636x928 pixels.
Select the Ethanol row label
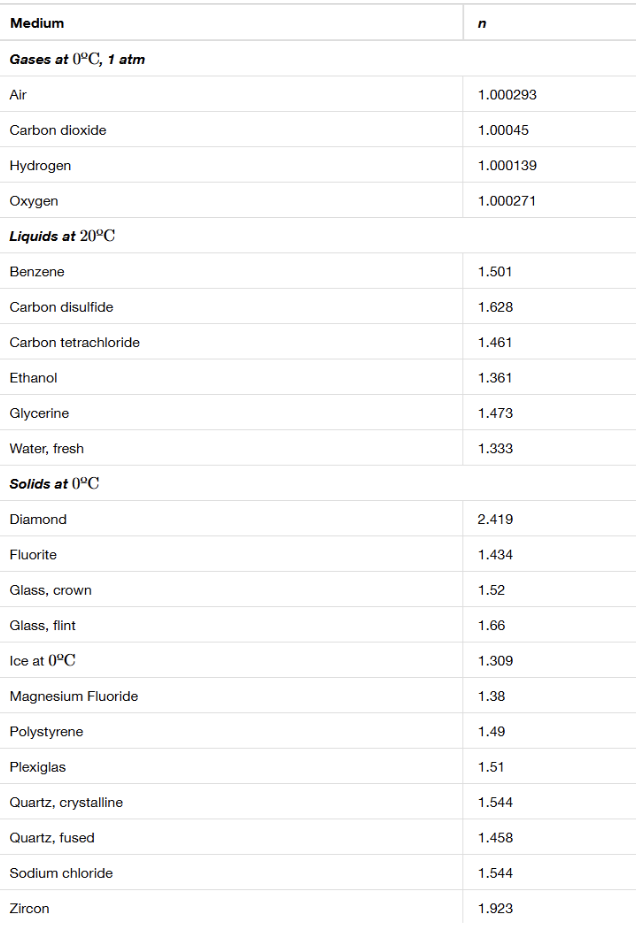click(x=33, y=378)
